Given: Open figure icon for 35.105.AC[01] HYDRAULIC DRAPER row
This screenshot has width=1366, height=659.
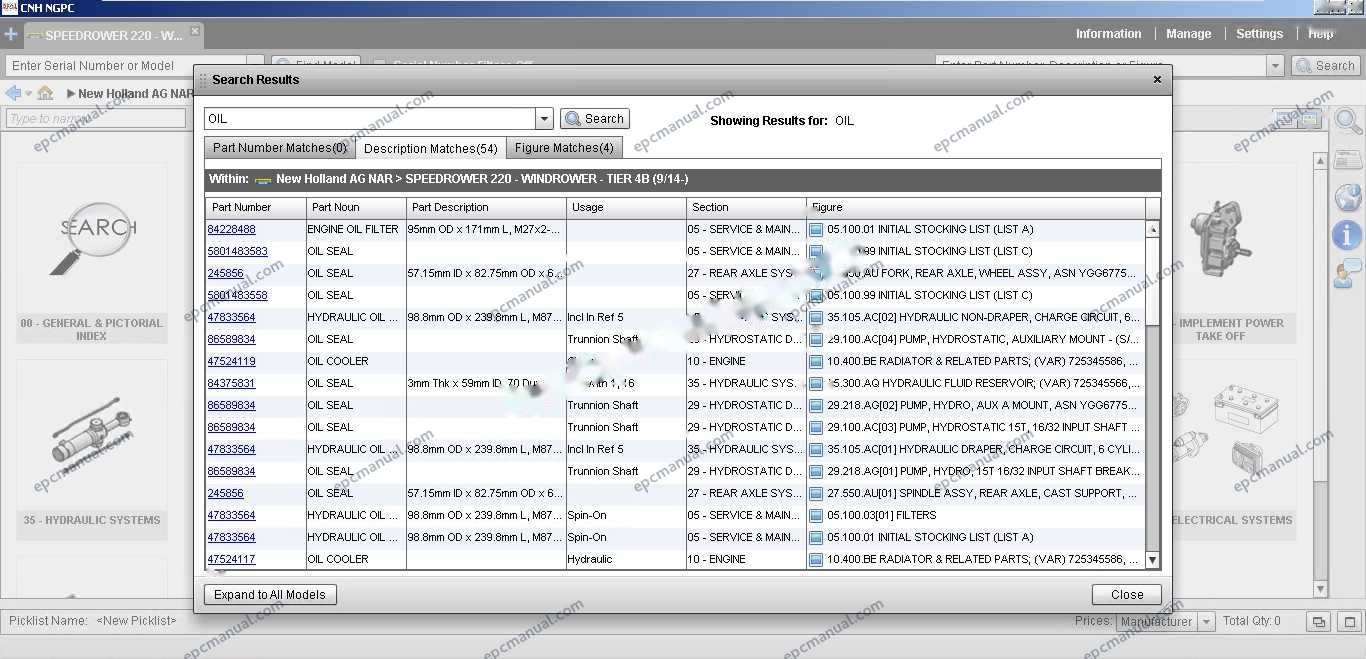Looking at the screenshot, I should [816, 449].
